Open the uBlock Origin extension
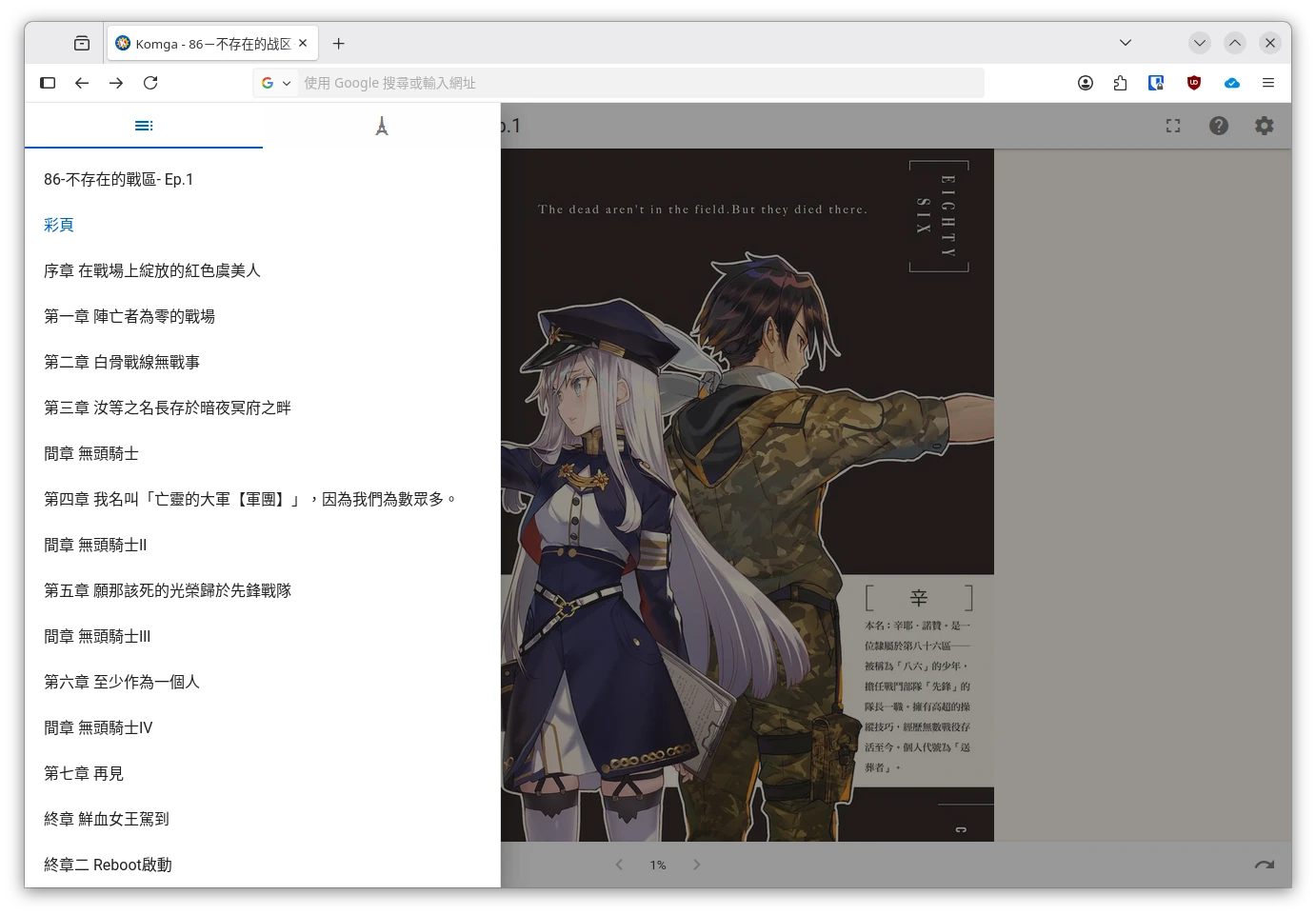1316x915 pixels. [1193, 83]
